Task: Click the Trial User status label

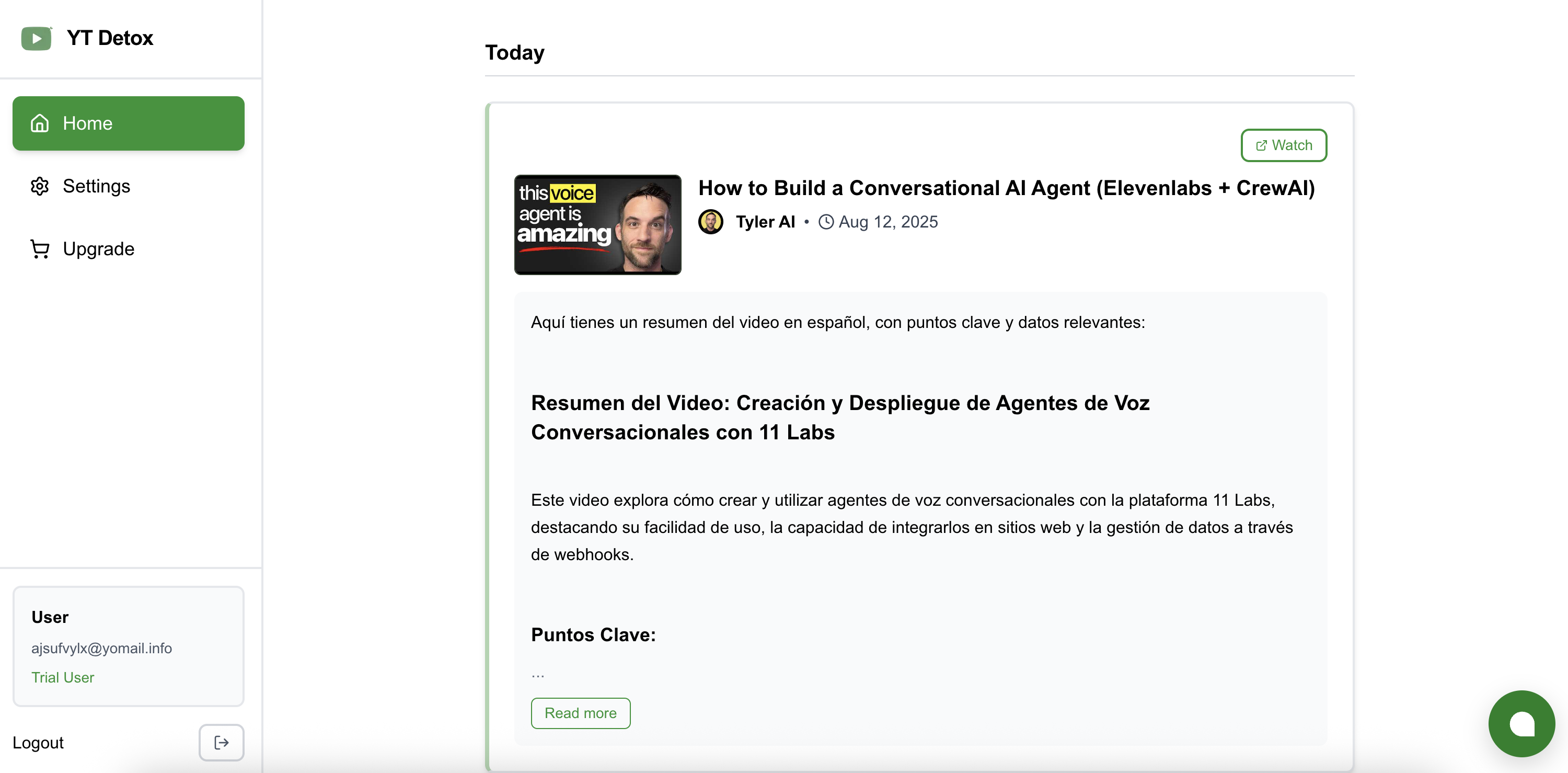Action: 63,677
